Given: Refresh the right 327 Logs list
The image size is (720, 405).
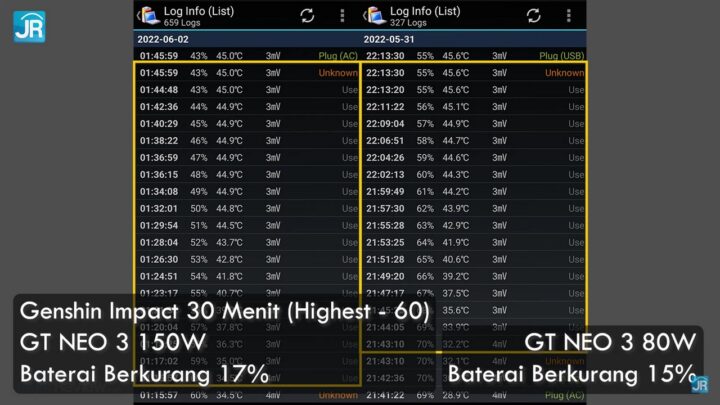Looking at the screenshot, I should click(x=534, y=16).
